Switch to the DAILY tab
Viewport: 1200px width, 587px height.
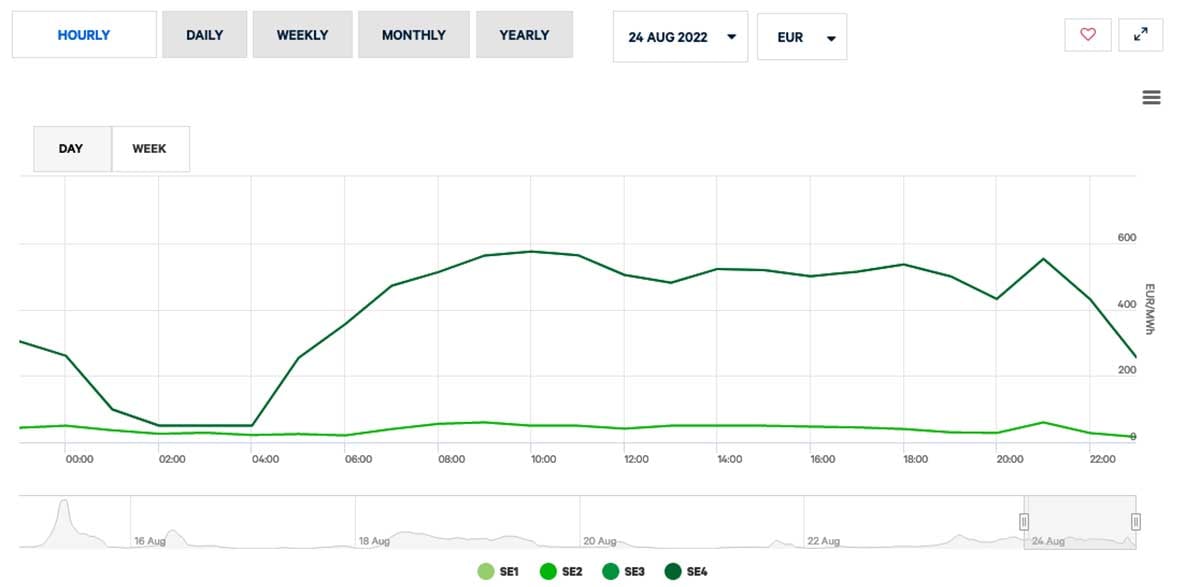[204, 35]
